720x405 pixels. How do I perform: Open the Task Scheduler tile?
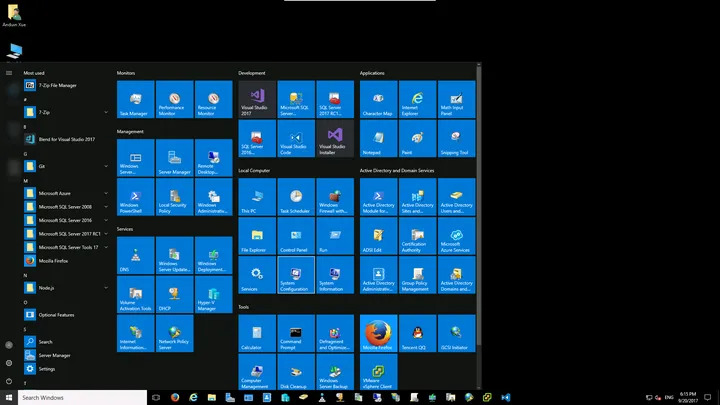[x=296, y=197]
